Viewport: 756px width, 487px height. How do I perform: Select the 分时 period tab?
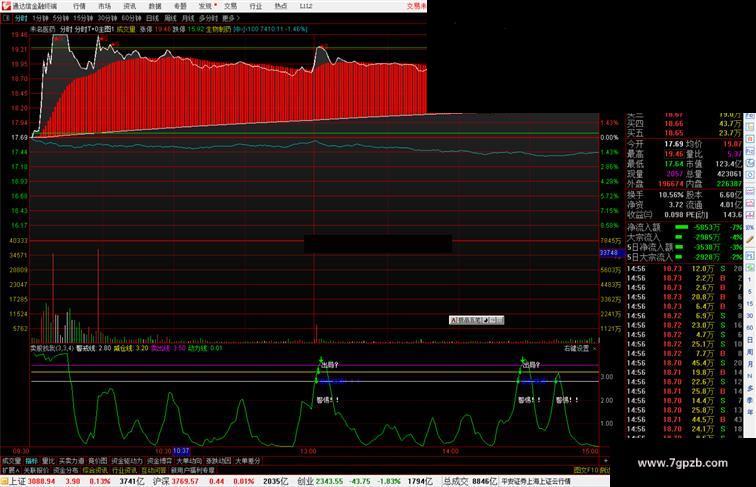click(x=21, y=18)
